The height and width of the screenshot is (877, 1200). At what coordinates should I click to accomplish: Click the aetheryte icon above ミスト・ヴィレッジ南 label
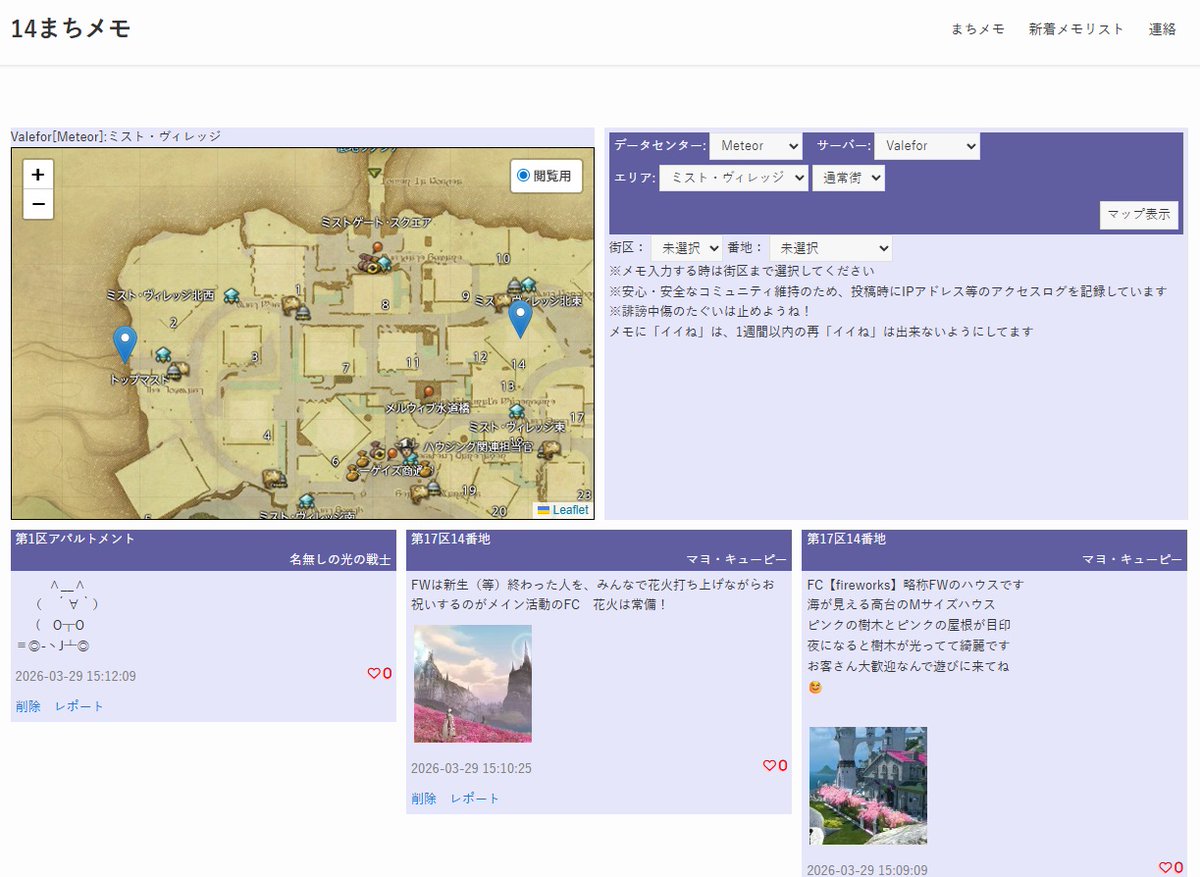coord(305,500)
